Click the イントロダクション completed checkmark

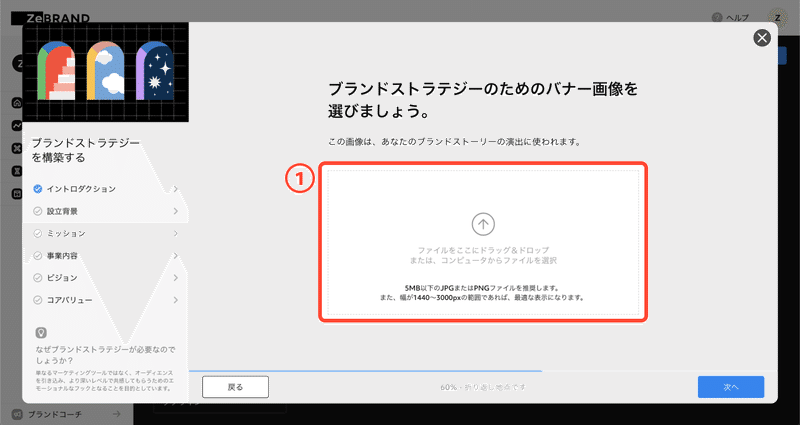(x=37, y=189)
